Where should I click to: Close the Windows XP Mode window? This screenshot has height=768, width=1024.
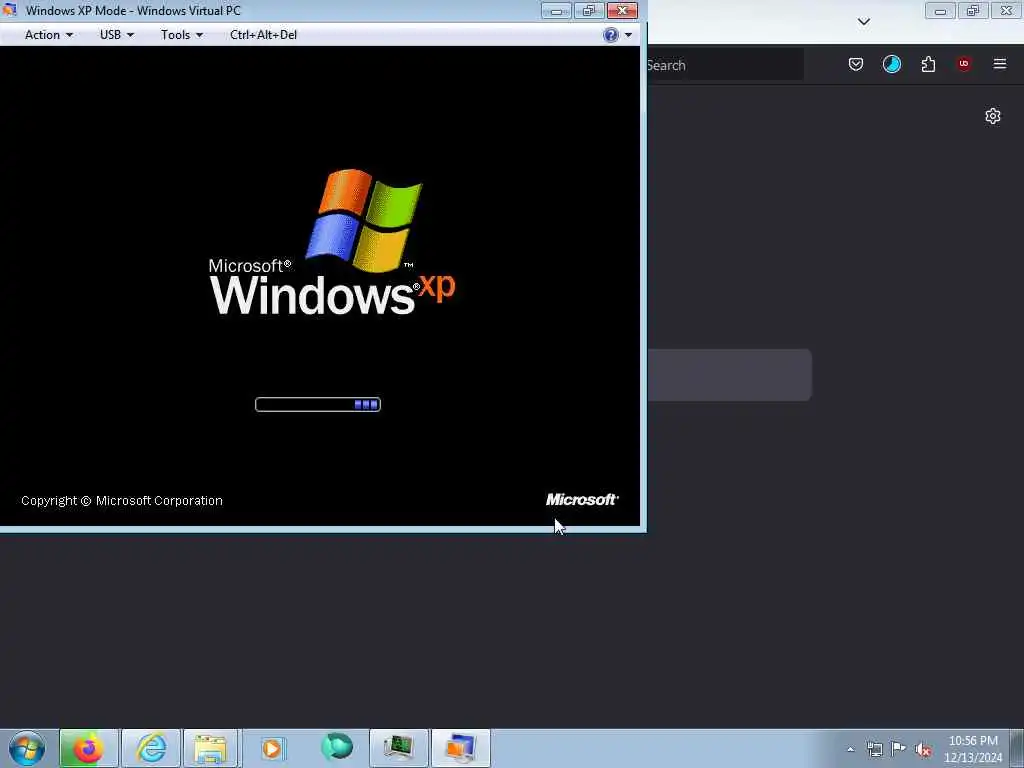tap(622, 10)
